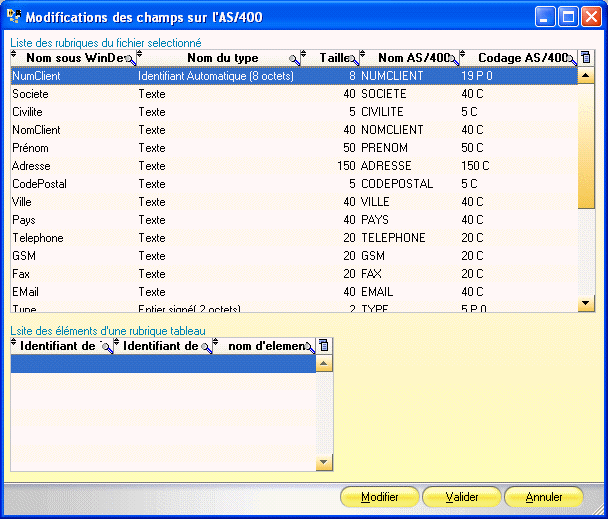
Task: Click upper table scrollbar up arrow
Action: (x=586, y=75)
